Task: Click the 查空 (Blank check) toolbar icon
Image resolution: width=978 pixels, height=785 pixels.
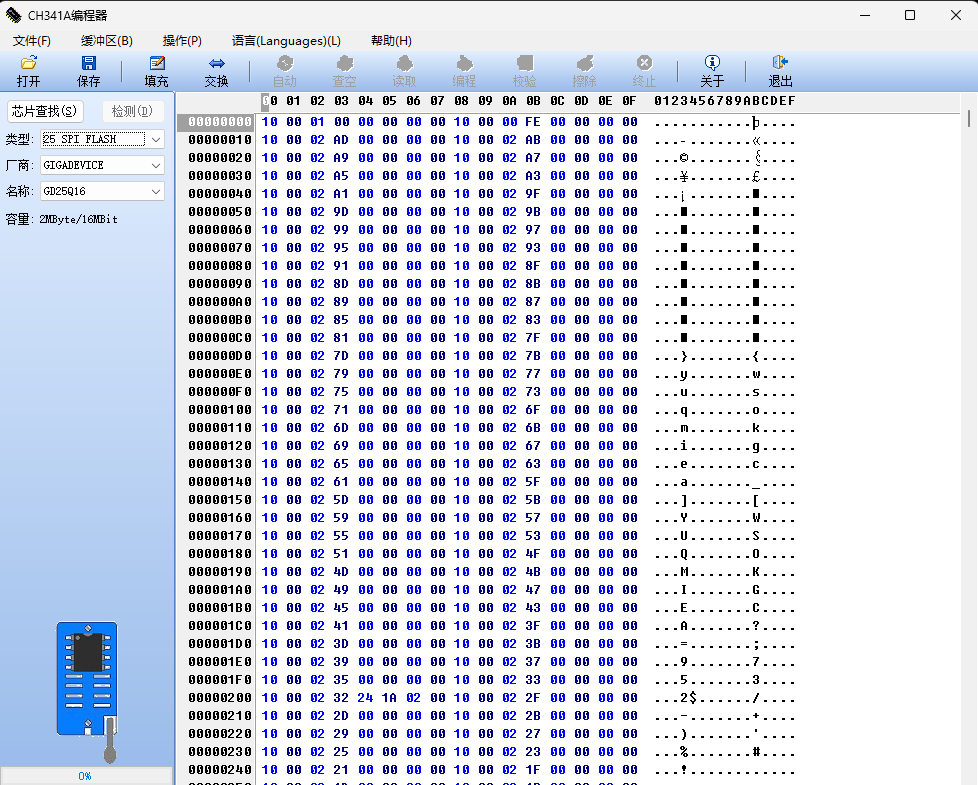Action: [x=344, y=70]
